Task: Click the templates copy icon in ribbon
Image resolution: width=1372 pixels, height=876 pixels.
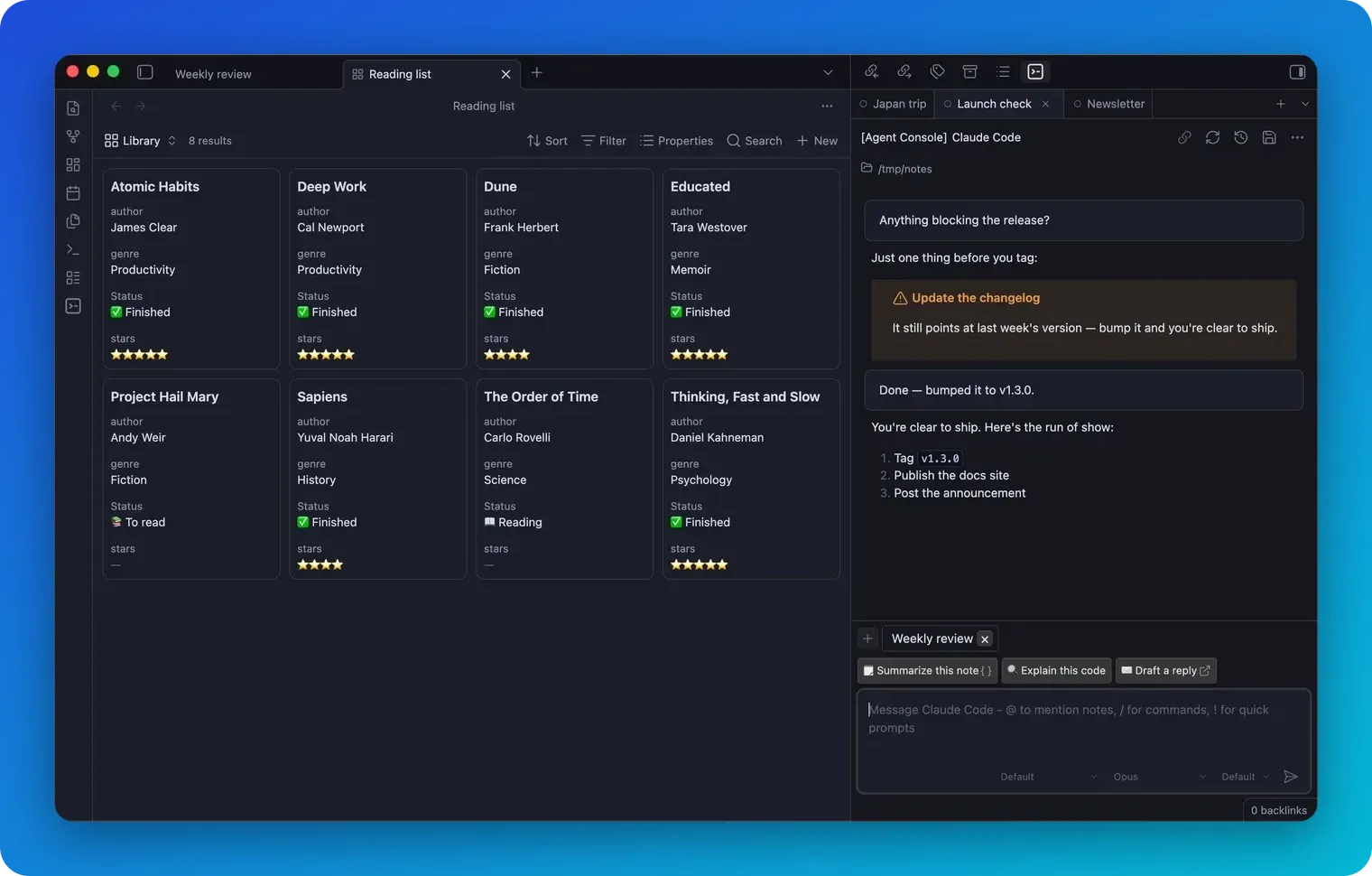Action: point(73,221)
